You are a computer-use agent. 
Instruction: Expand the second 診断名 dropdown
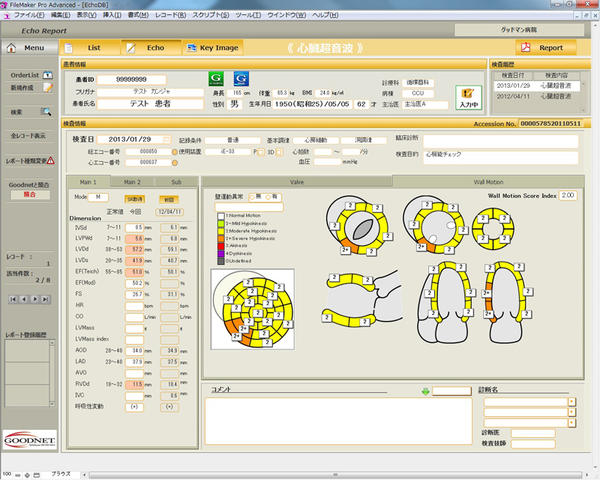click(x=571, y=410)
